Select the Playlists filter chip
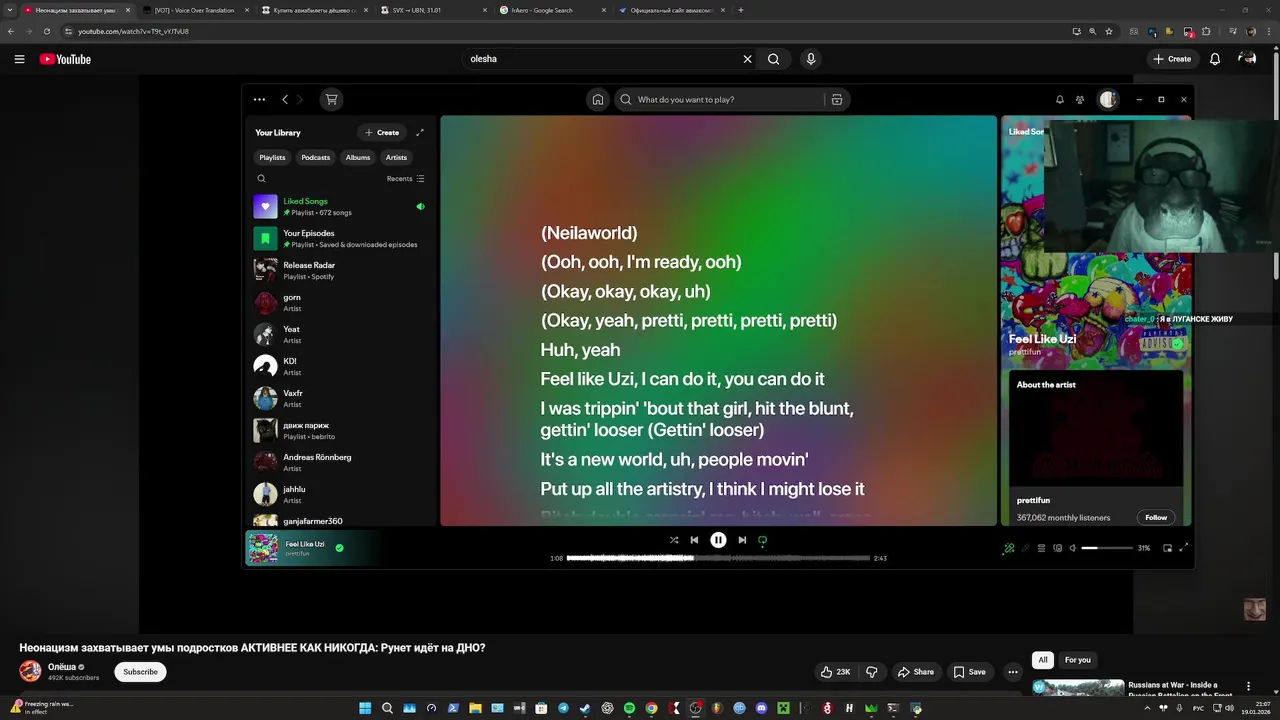Viewport: 1280px width, 720px height. tap(272, 157)
